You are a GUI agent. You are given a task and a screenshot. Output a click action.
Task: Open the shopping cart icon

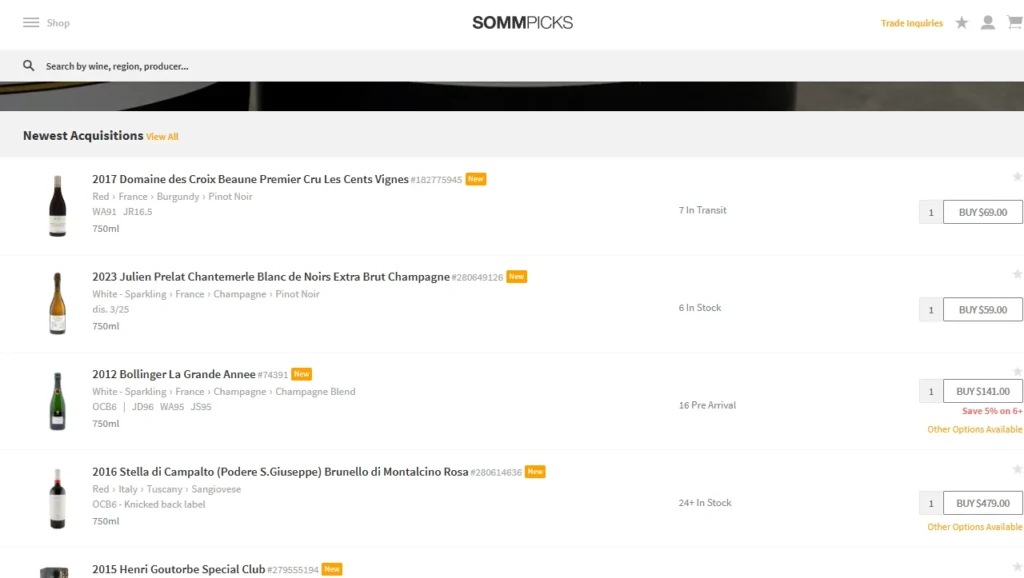pos(1015,23)
